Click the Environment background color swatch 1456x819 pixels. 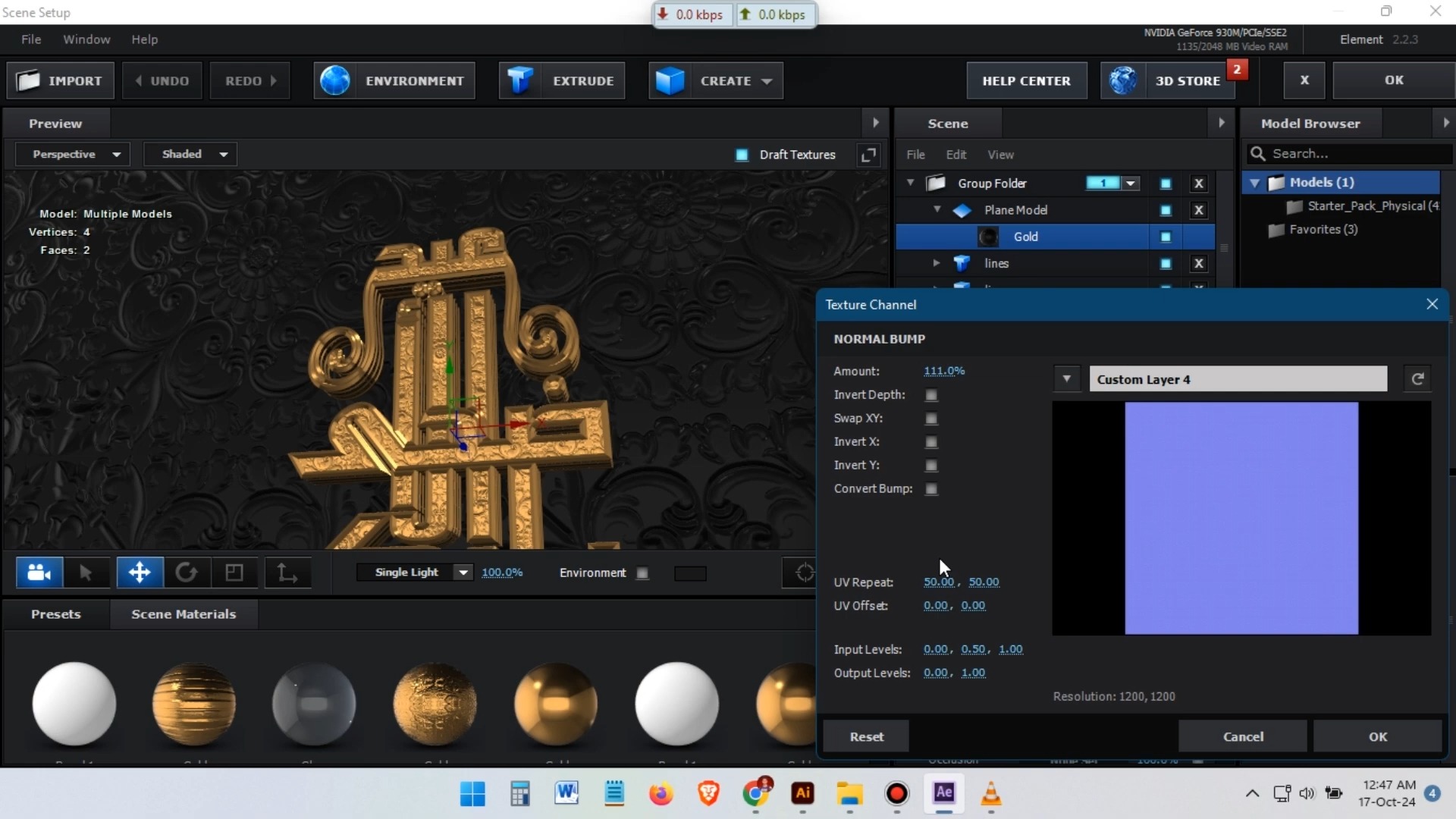(x=689, y=573)
